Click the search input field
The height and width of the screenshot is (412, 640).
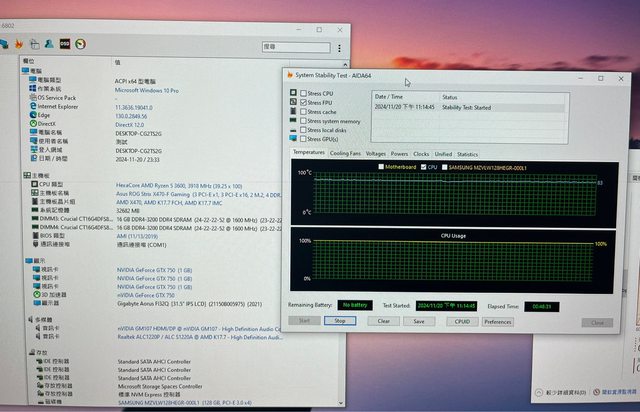(x=296, y=47)
